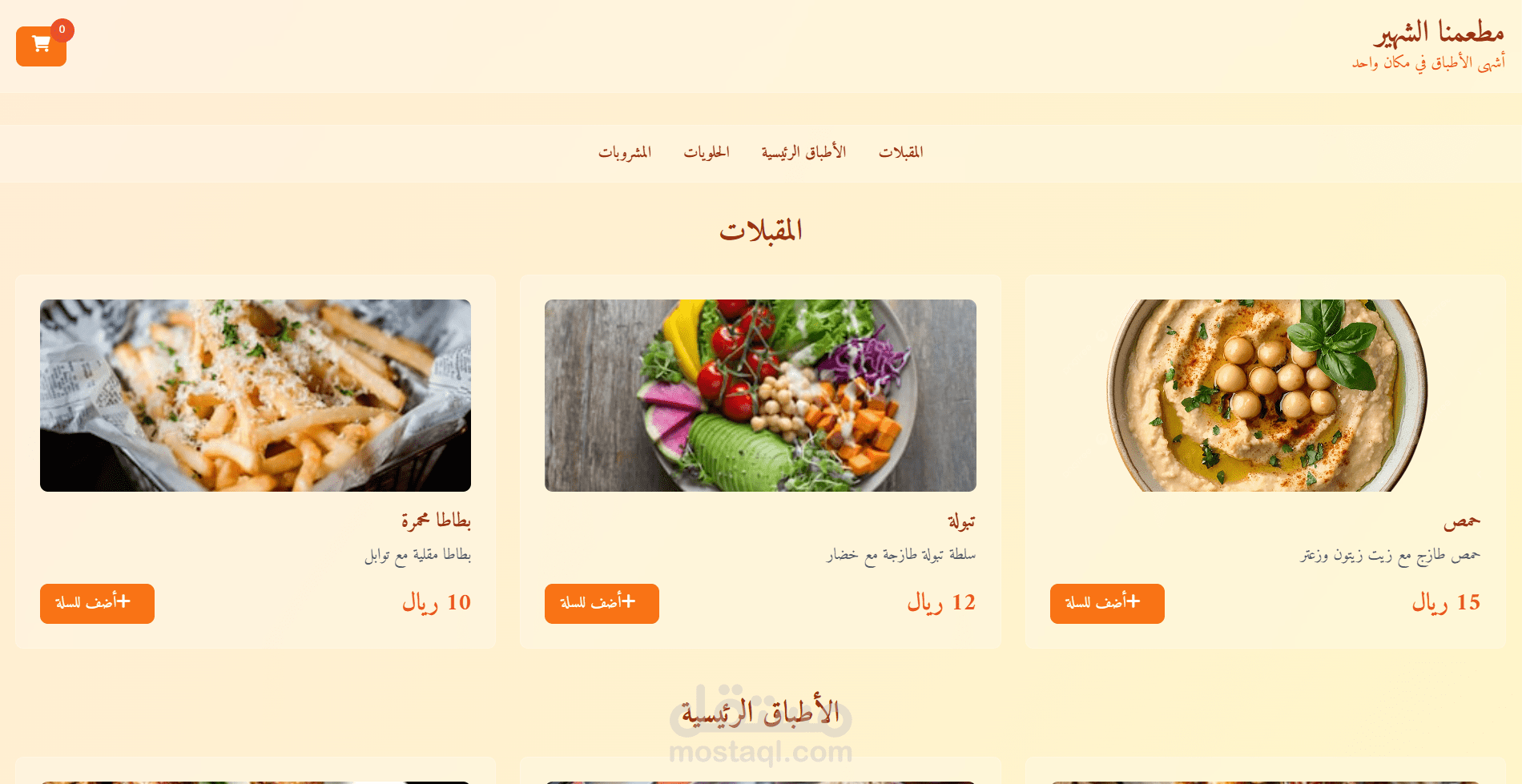Click the تبولة dish name
The image size is (1522, 784).
(x=961, y=521)
